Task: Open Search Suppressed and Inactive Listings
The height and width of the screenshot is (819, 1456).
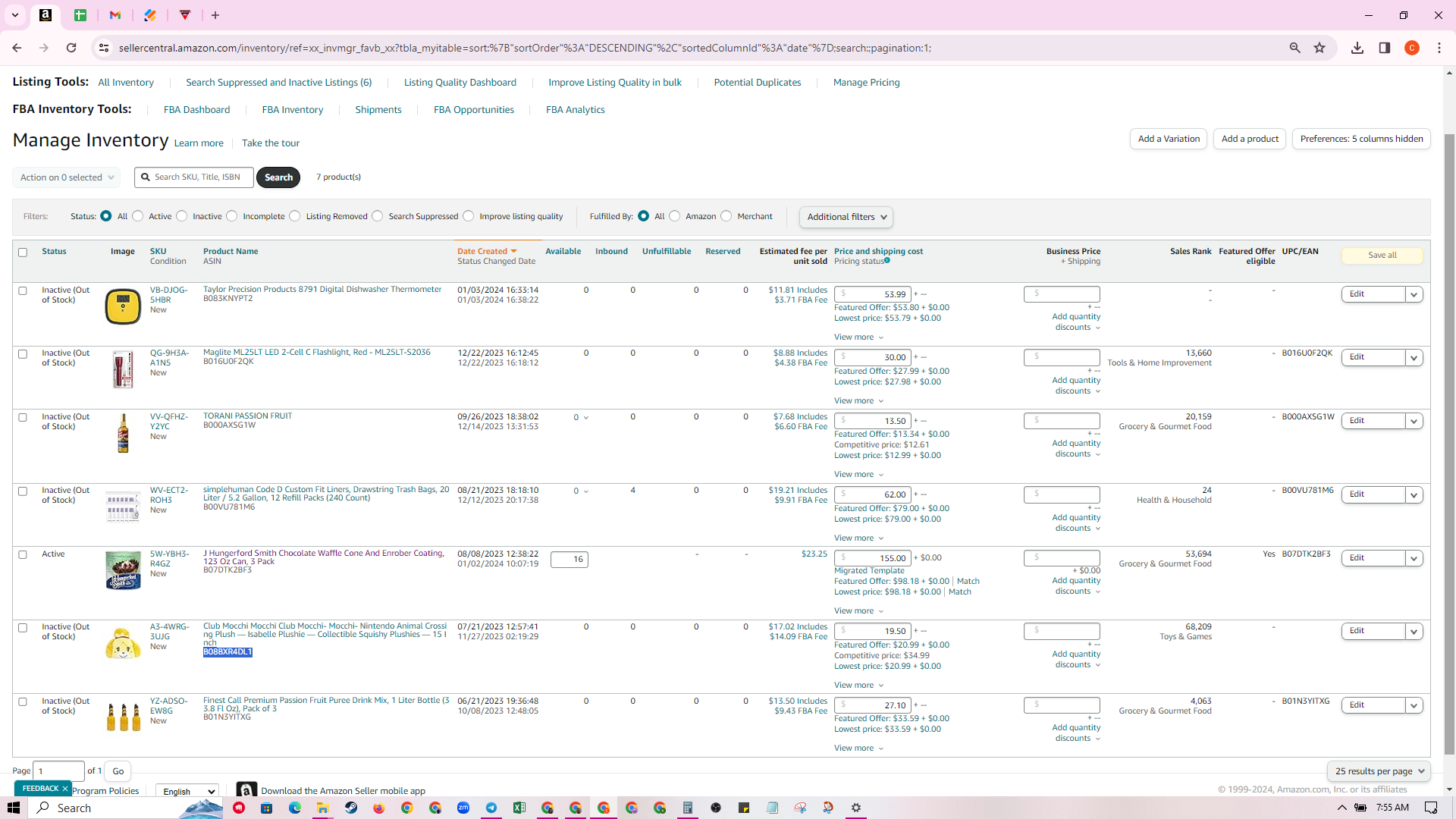Action: click(279, 83)
